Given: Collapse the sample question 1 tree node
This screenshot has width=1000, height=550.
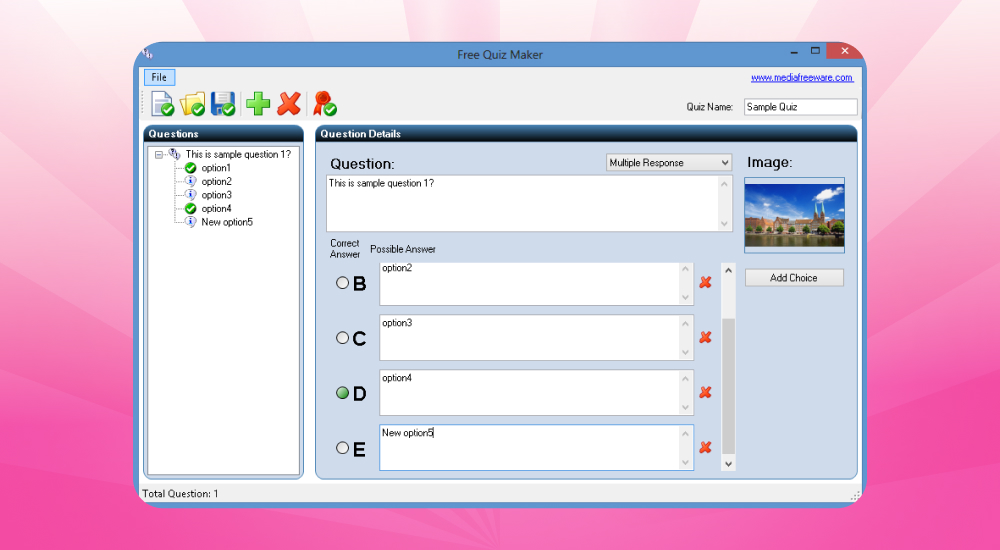Looking at the screenshot, I should point(159,154).
